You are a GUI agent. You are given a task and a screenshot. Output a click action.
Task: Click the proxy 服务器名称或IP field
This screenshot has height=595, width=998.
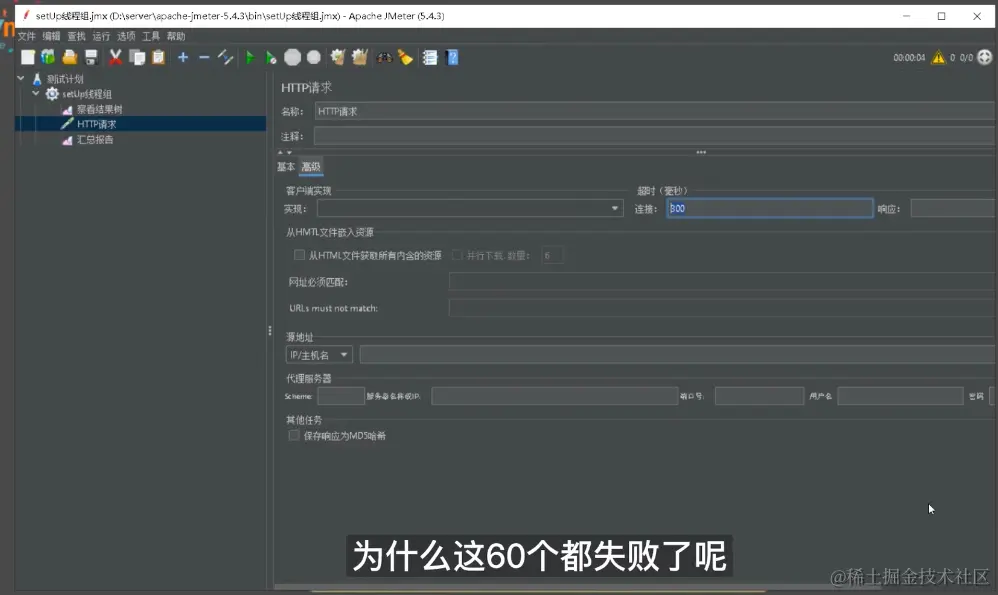coord(554,396)
